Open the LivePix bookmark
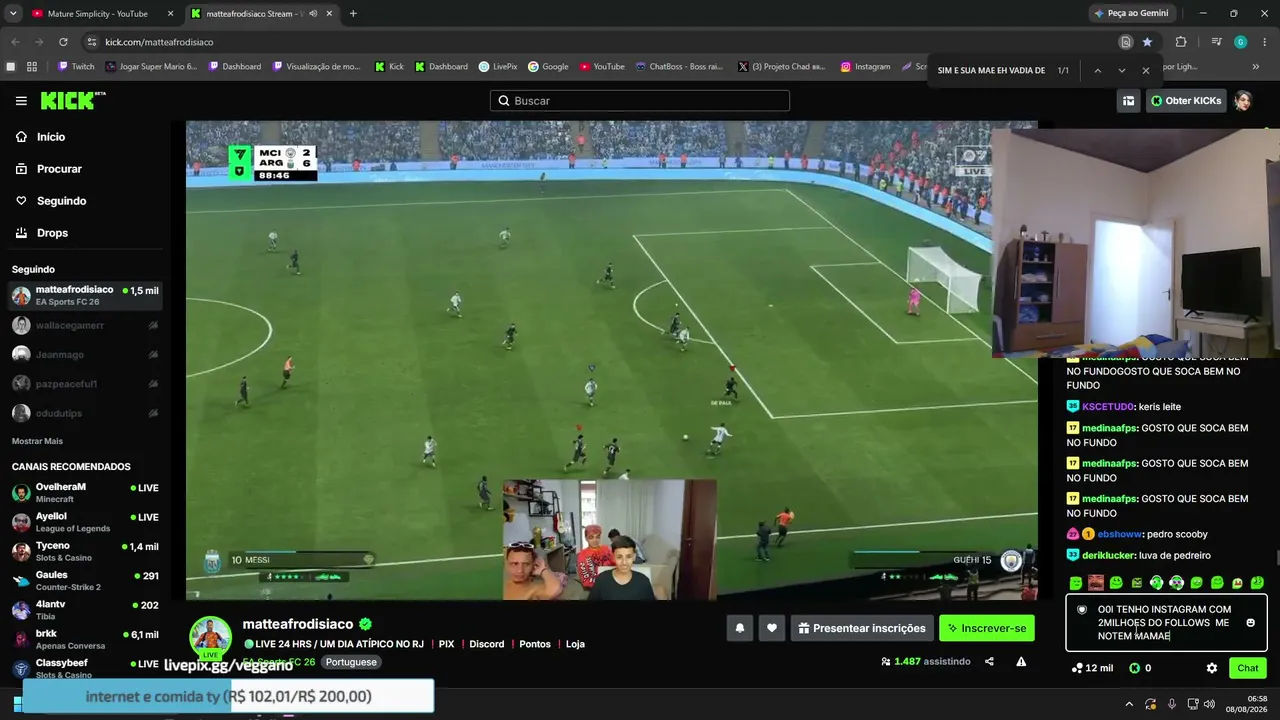The width and height of the screenshot is (1280, 720). click(x=498, y=67)
